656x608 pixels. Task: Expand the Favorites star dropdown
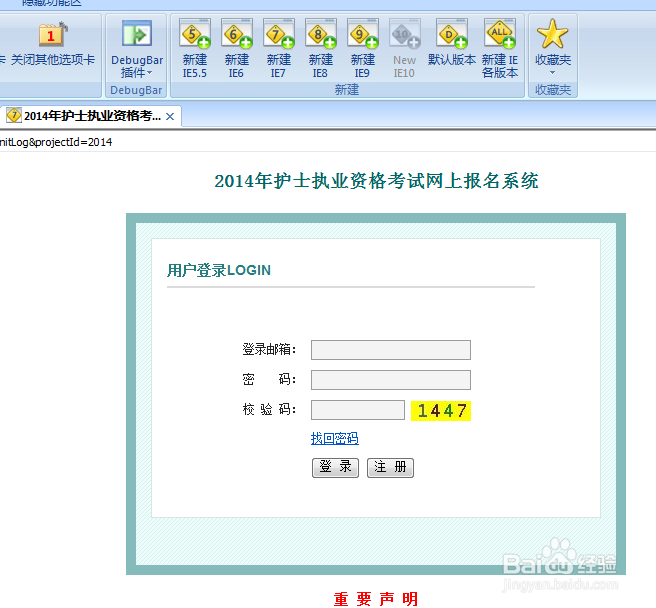[x=552, y=47]
